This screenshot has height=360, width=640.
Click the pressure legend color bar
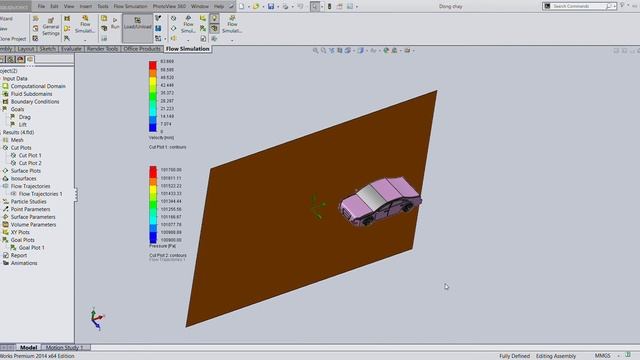tap(153, 204)
